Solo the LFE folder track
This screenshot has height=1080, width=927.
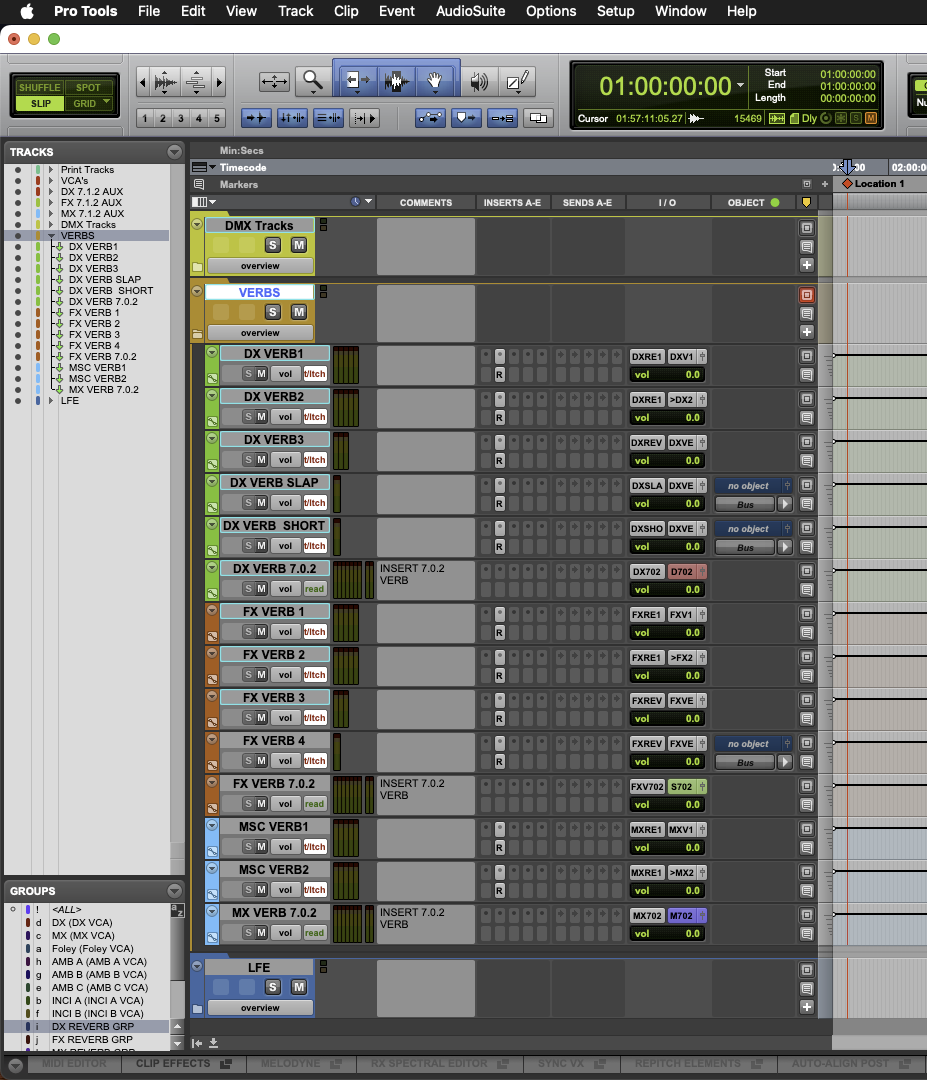point(273,987)
